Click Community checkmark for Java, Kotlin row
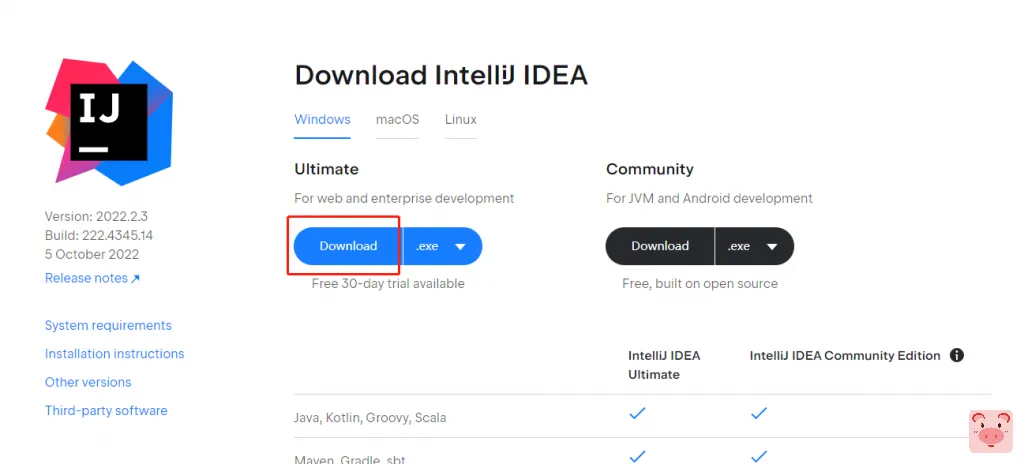Screen dimensions: 1024x464 pyautogui.click(x=759, y=413)
